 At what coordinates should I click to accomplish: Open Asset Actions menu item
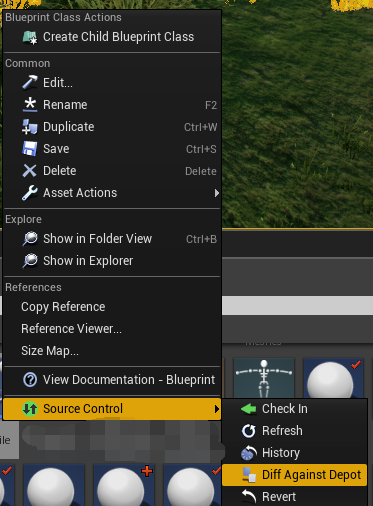tap(112, 193)
